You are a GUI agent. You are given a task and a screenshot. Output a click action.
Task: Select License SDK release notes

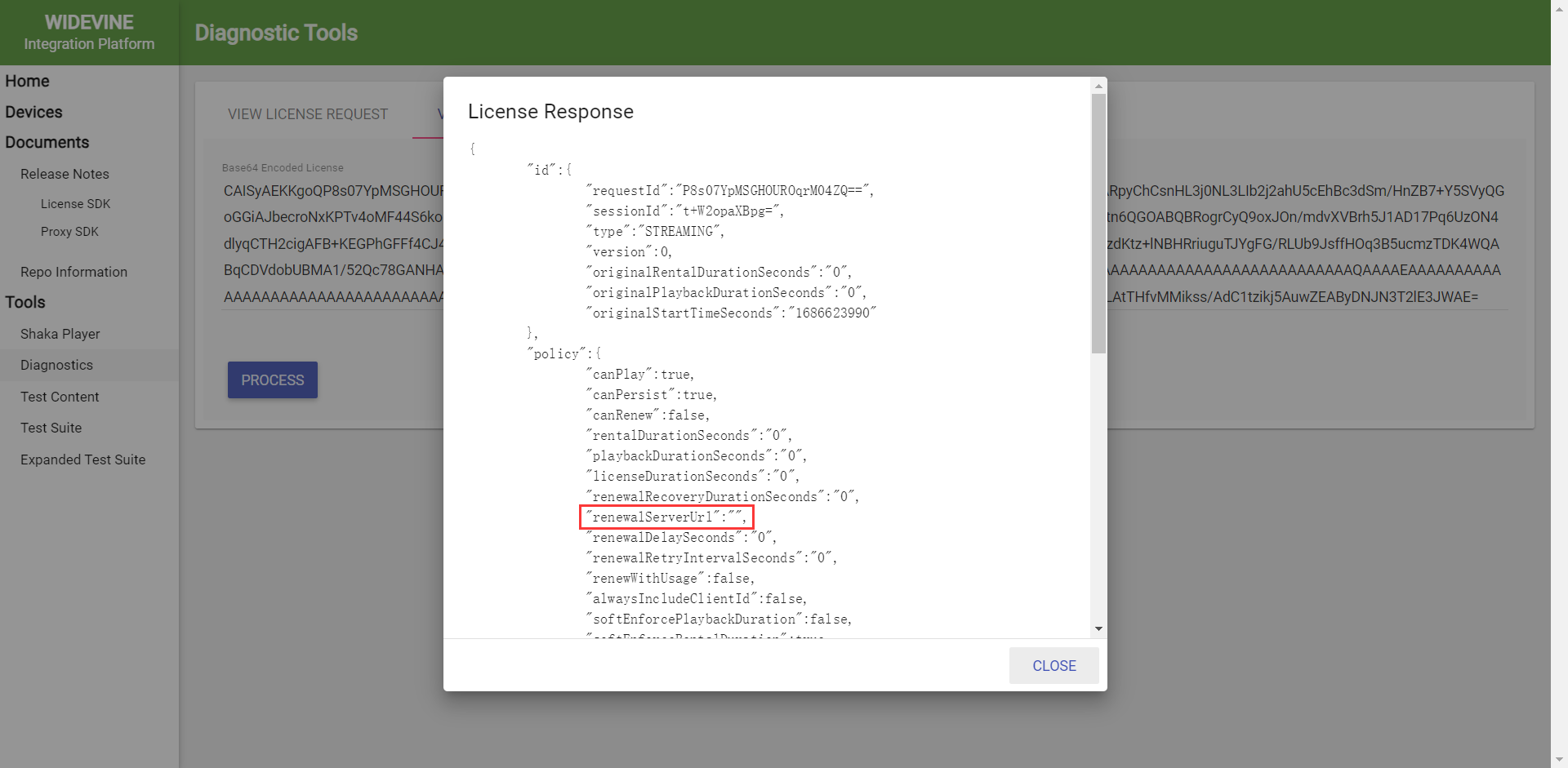point(75,204)
